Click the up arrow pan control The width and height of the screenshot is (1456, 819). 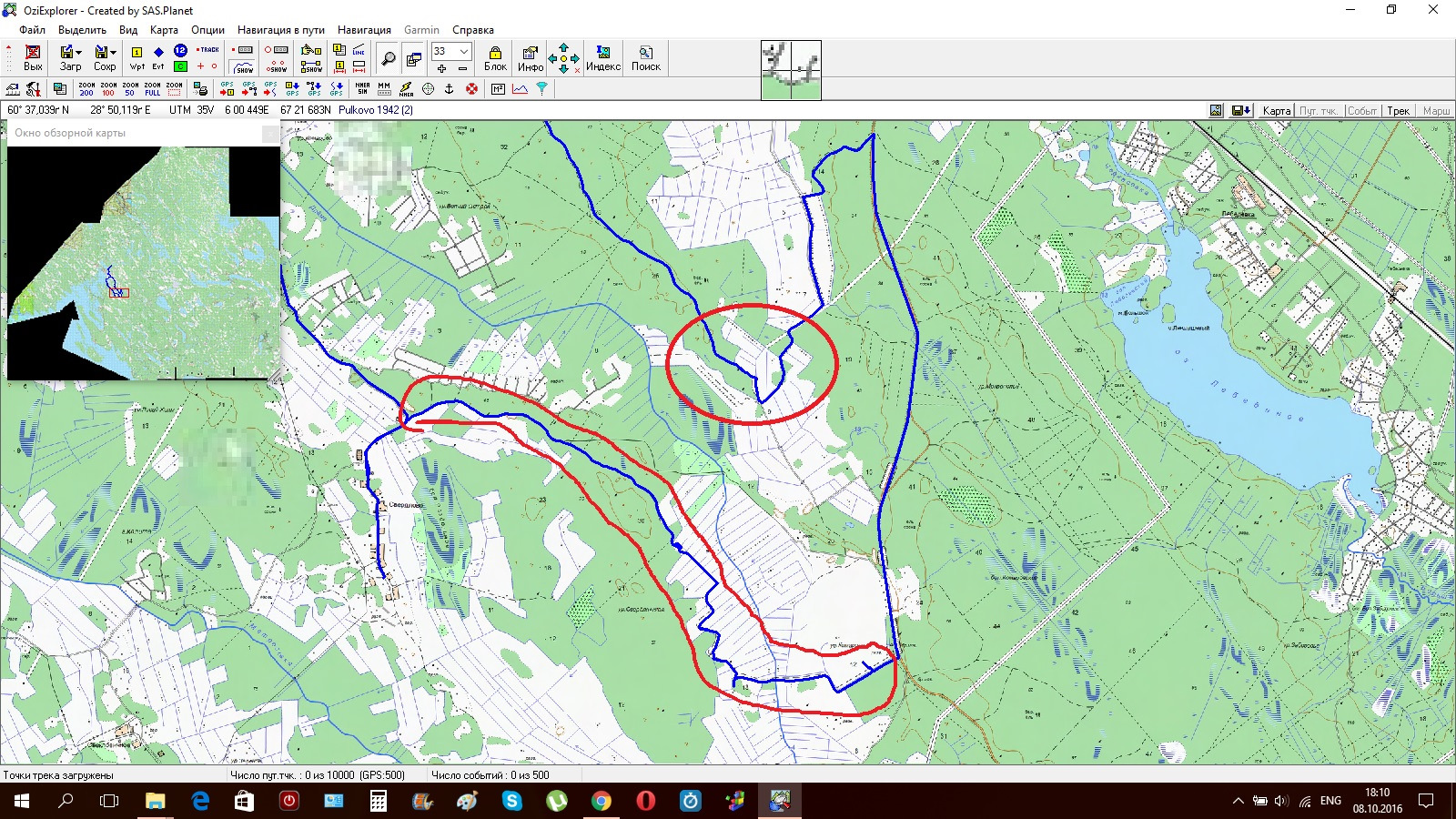coord(563,47)
